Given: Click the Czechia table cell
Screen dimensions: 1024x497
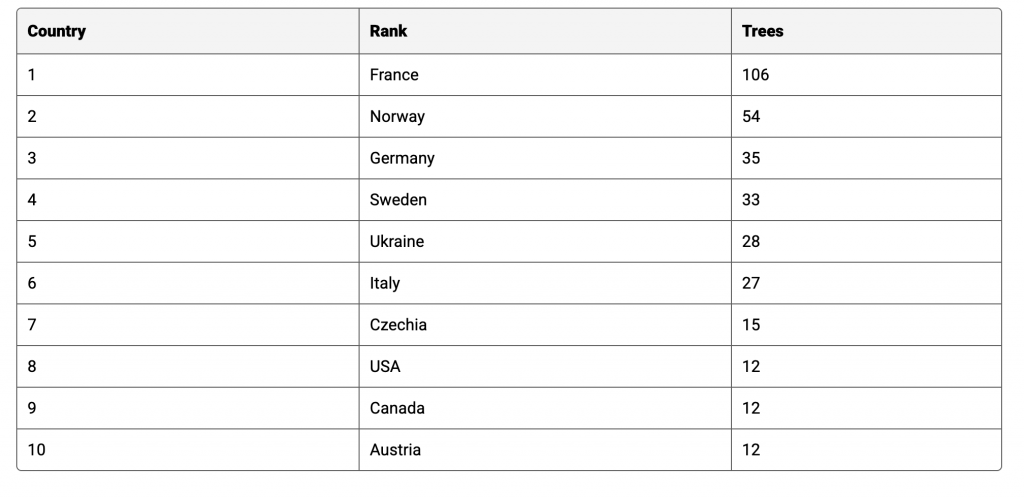Looking at the screenshot, I should pyautogui.click(x=398, y=325).
